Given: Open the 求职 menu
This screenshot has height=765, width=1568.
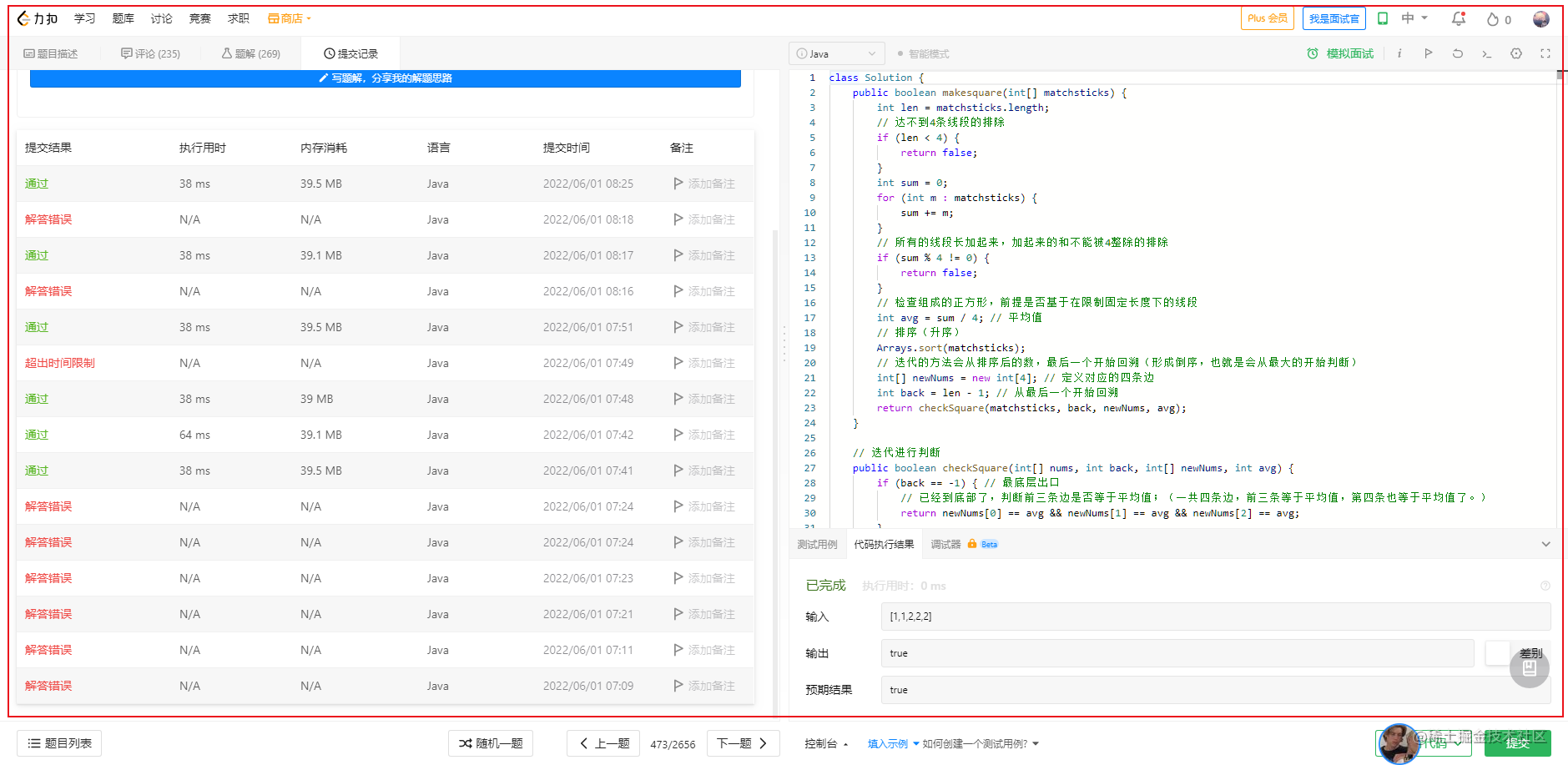Looking at the screenshot, I should pos(239,18).
